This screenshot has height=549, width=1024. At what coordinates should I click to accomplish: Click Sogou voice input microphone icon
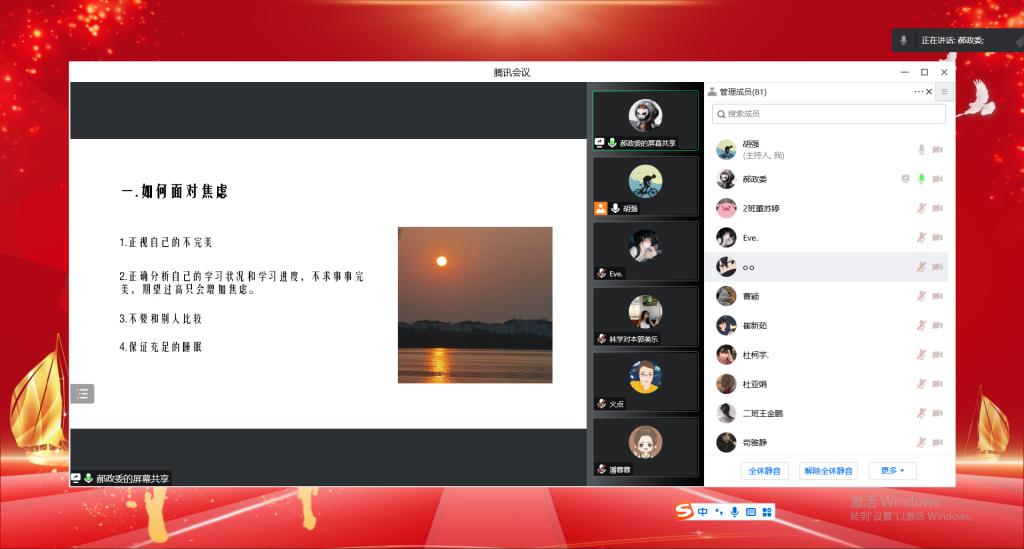[x=734, y=512]
